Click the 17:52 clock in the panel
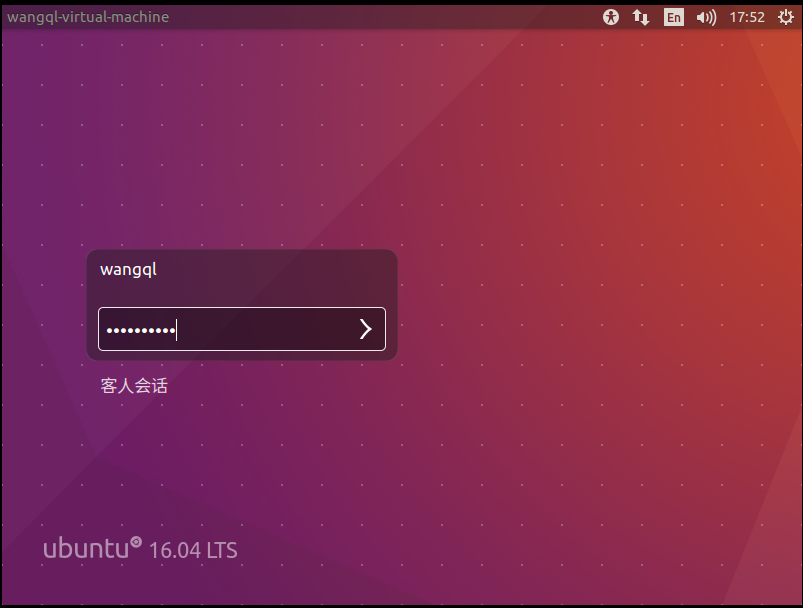 point(747,17)
